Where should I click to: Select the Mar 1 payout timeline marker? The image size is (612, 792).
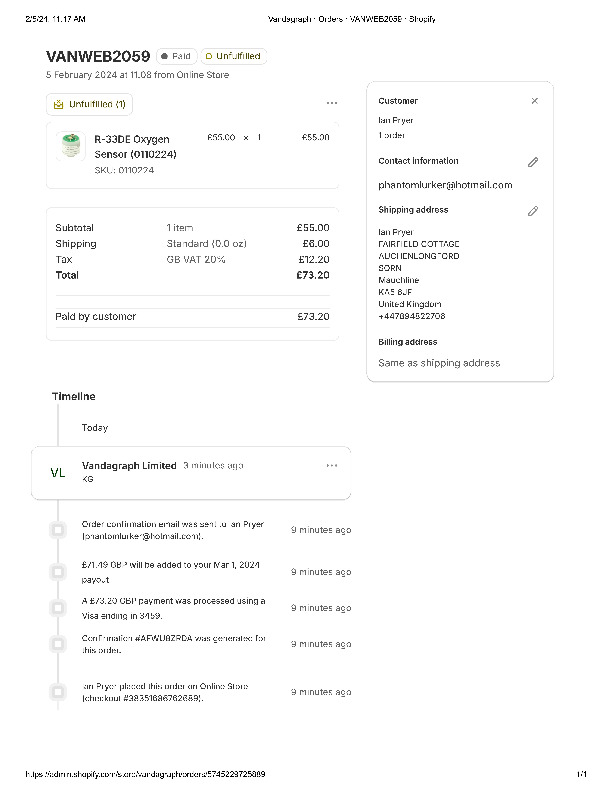(x=58, y=571)
